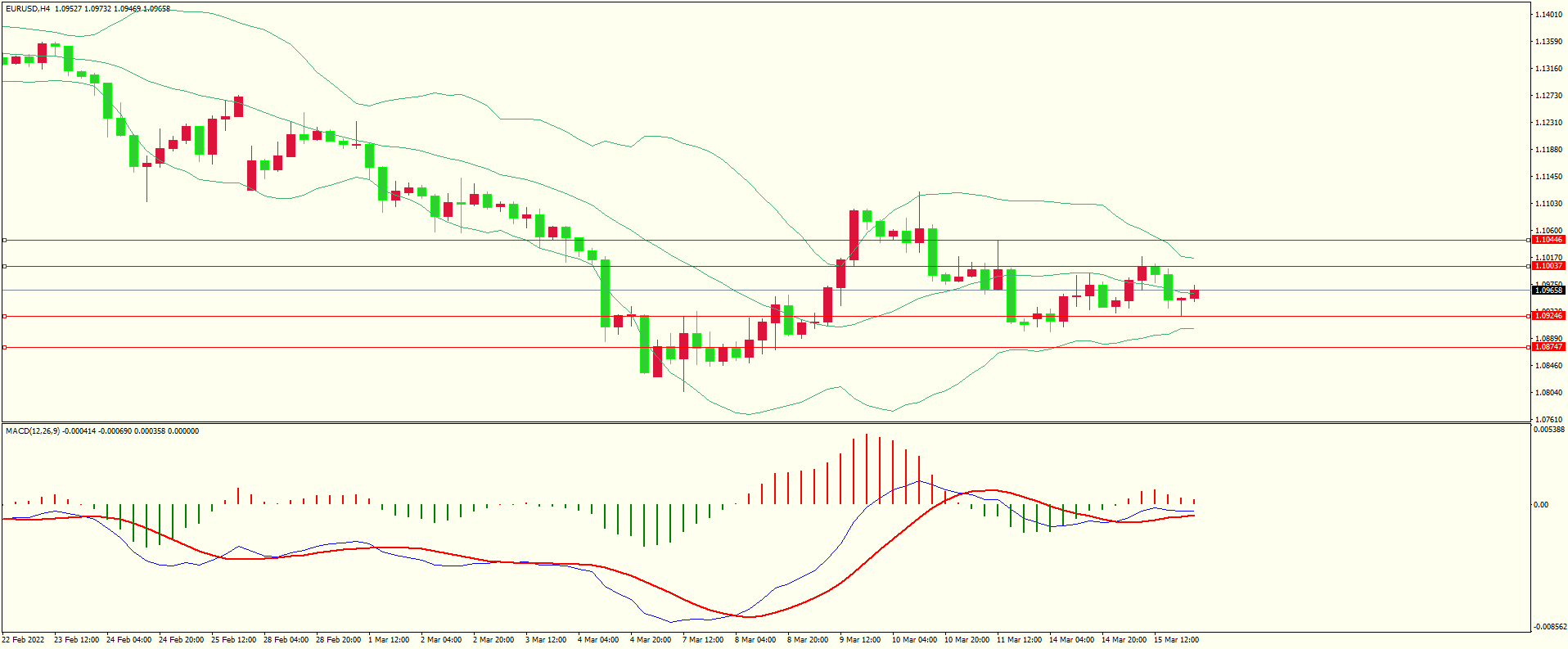Click the -0.008562 MACD scale label
1568x649 pixels.
[1549, 627]
